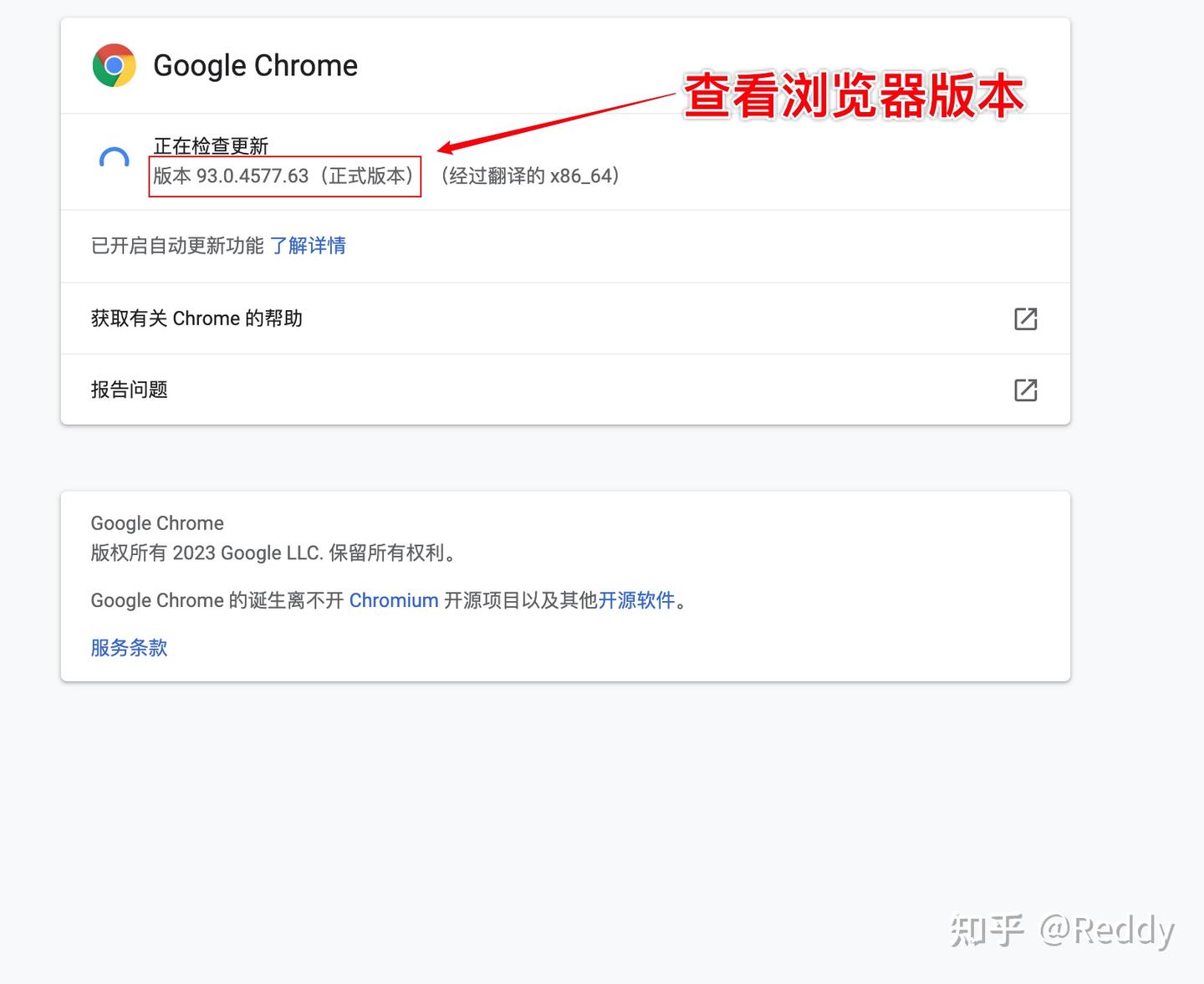Open the 服务条款 link

tap(129, 647)
